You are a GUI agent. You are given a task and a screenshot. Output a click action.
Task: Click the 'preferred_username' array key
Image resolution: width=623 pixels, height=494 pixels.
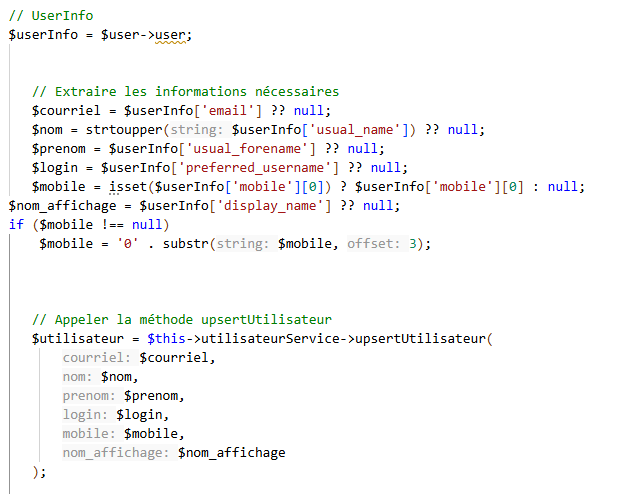coord(264,167)
